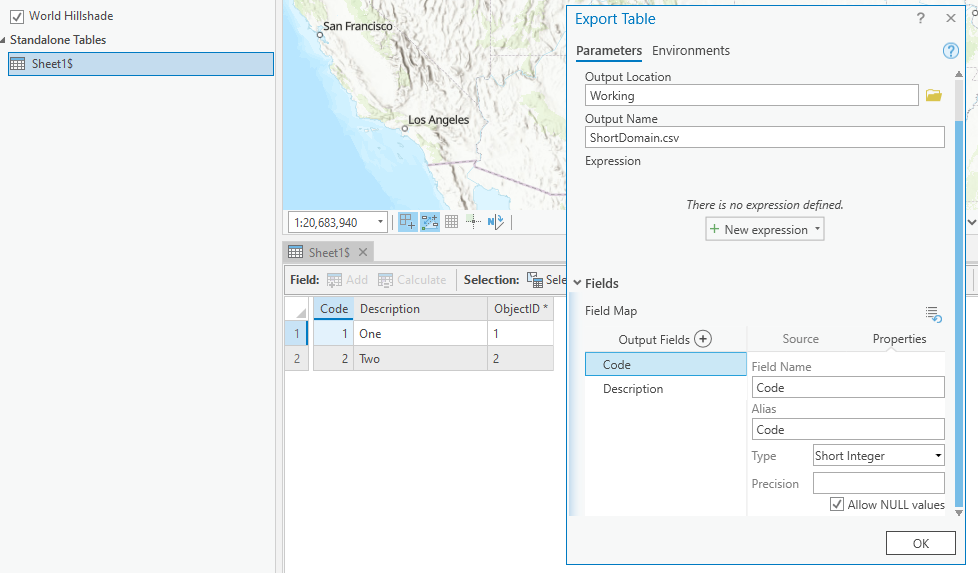Reset the Field Map using its icon
The image size is (978, 573).
pyautogui.click(x=933, y=314)
